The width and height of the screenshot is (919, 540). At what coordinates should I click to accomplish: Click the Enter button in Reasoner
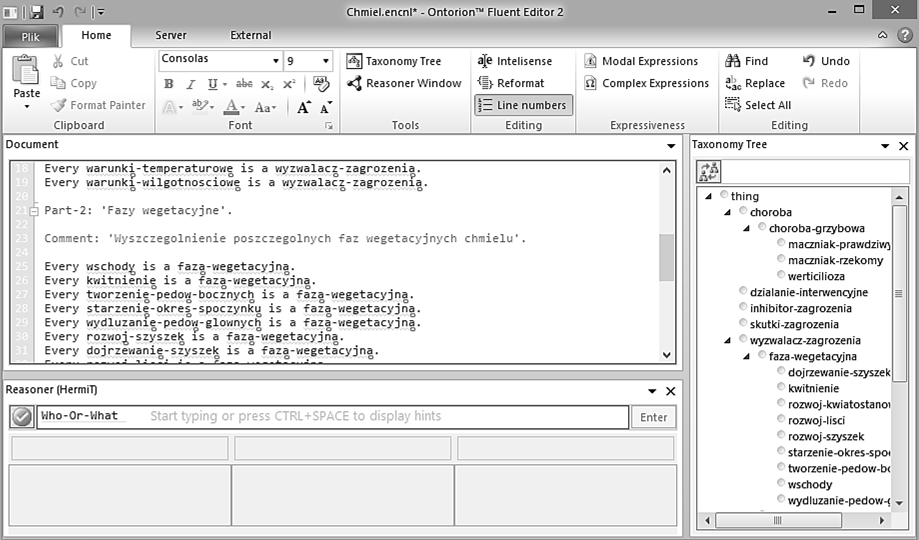click(x=653, y=417)
